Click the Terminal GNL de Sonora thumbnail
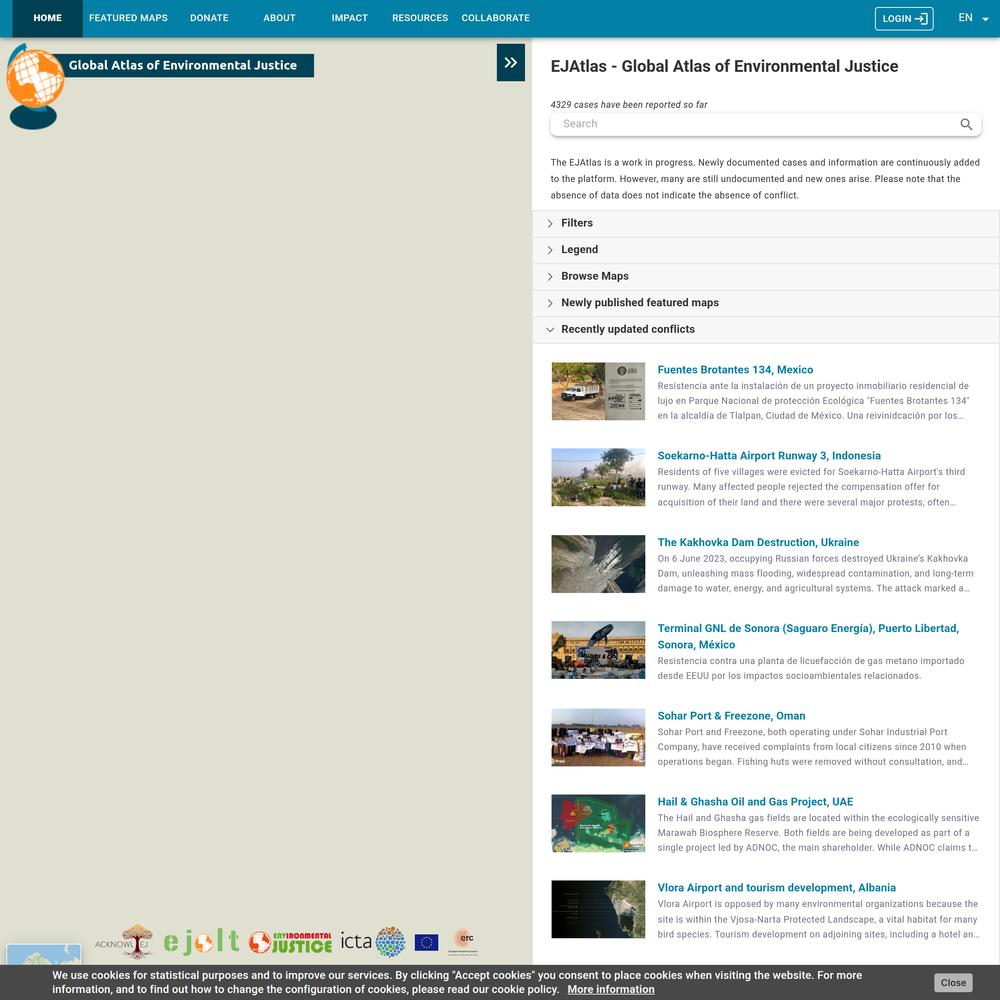 click(x=598, y=651)
